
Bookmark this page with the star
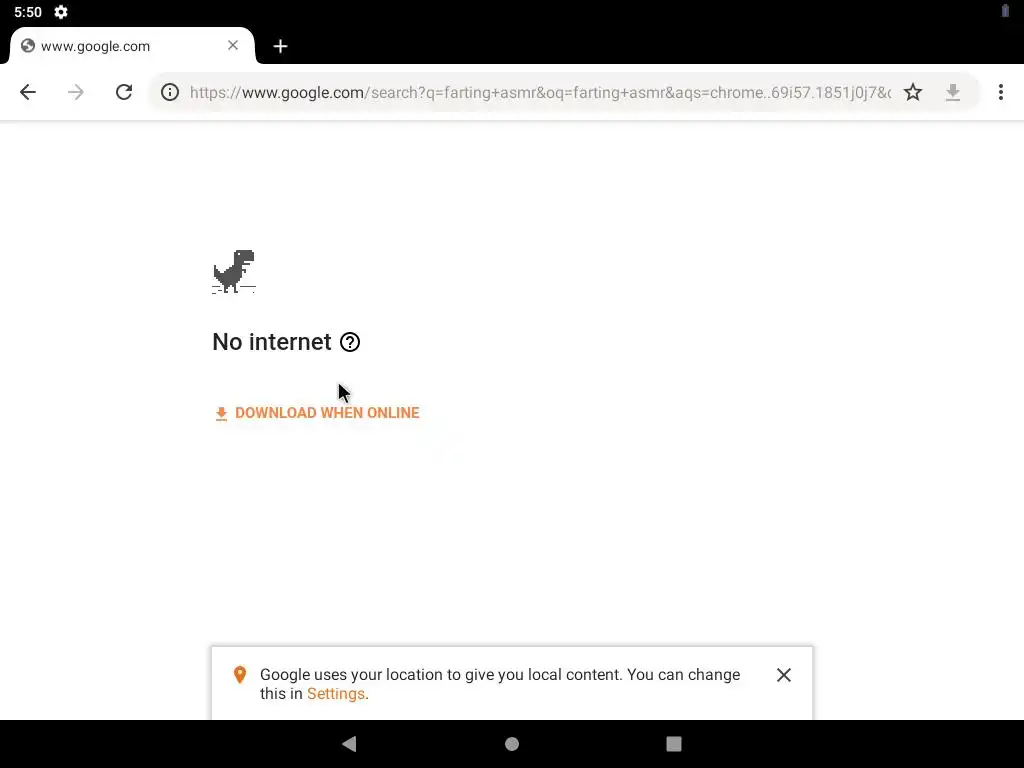[913, 92]
